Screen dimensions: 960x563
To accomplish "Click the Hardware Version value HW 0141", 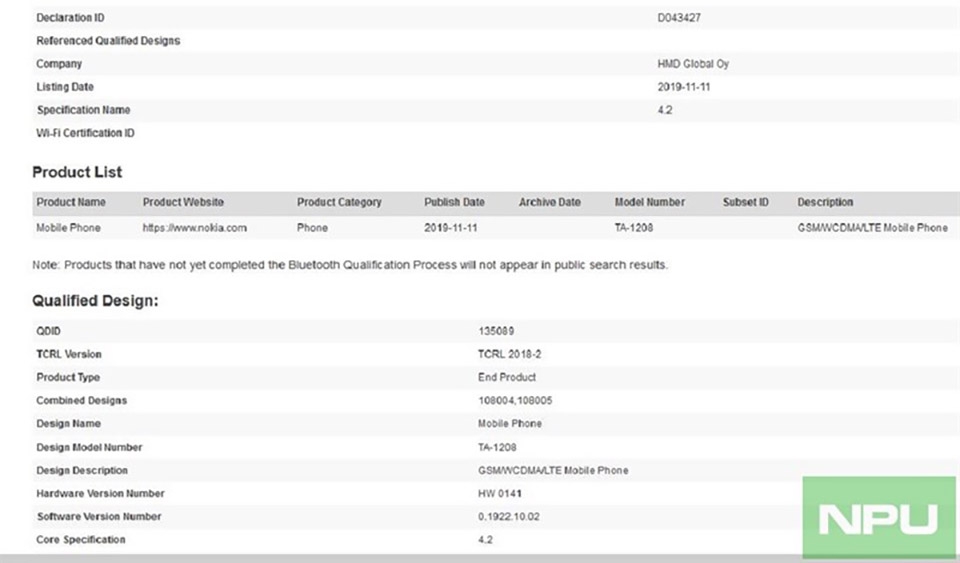I will click(x=500, y=493).
